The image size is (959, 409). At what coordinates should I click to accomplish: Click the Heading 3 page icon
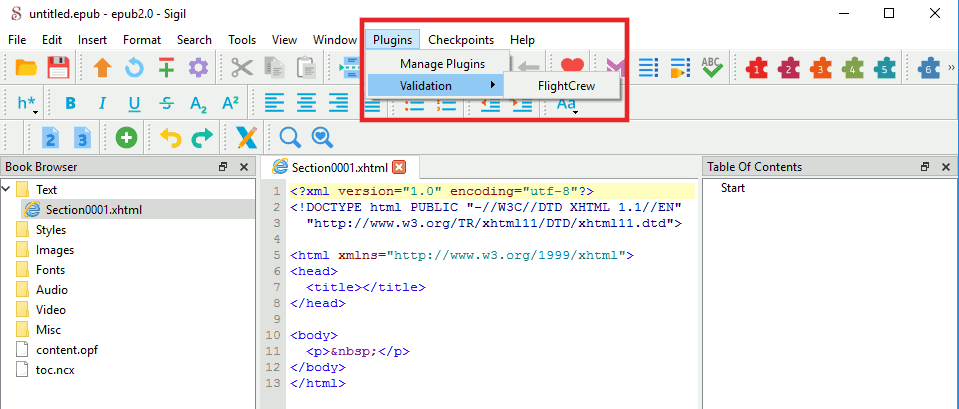83,138
